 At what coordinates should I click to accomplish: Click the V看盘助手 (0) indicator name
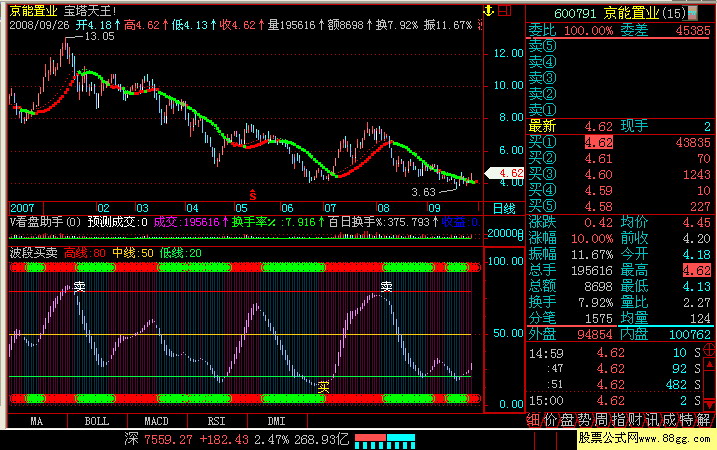coord(45,222)
